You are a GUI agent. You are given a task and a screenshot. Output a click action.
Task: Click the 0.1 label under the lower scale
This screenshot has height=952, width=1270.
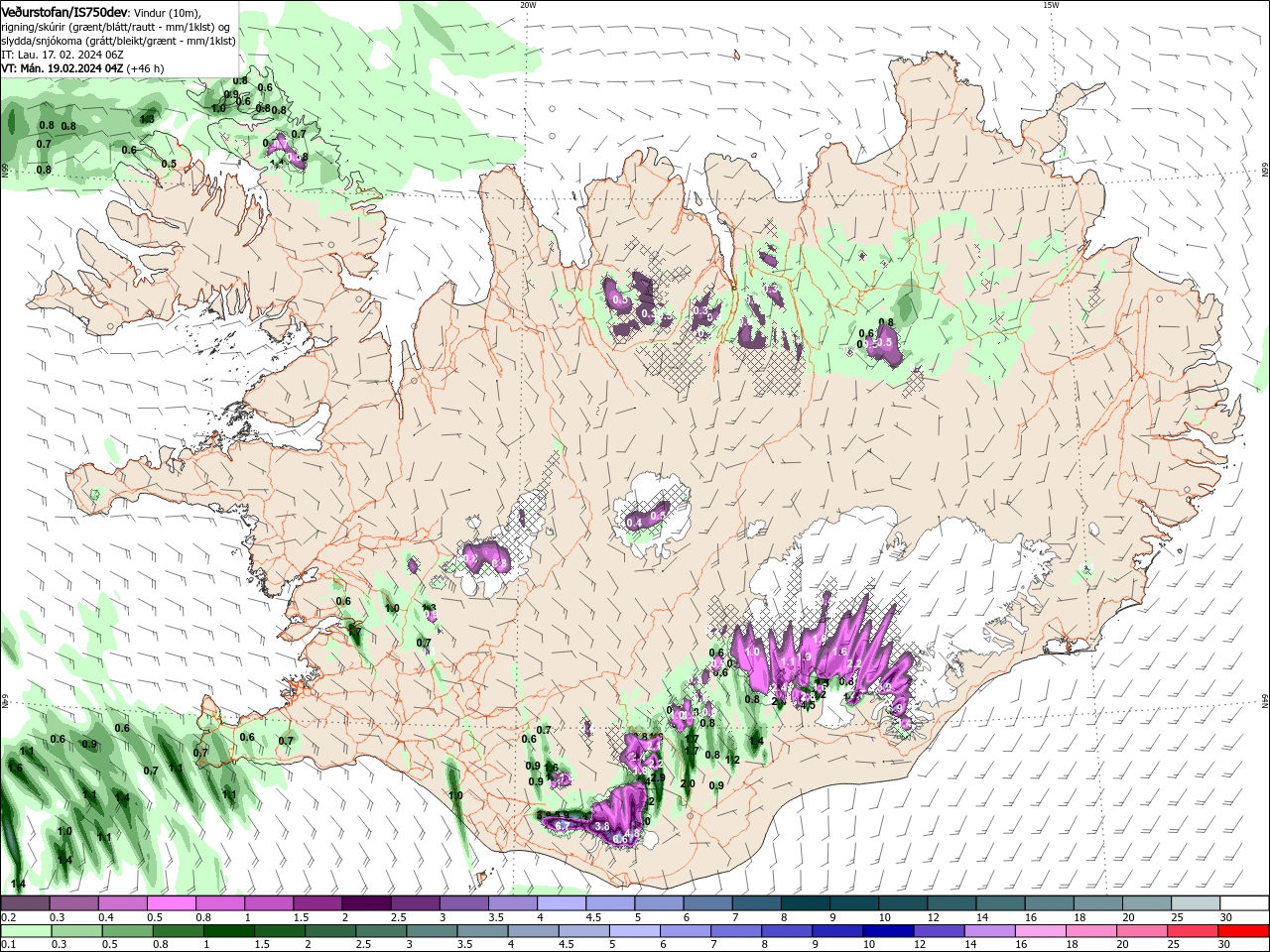click(x=8, y=945)
